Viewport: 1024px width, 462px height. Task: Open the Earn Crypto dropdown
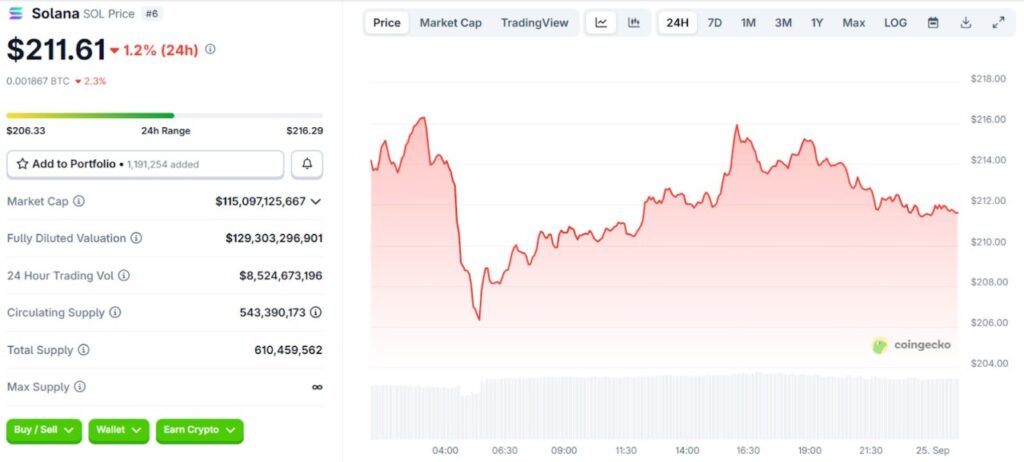point(199,430)
